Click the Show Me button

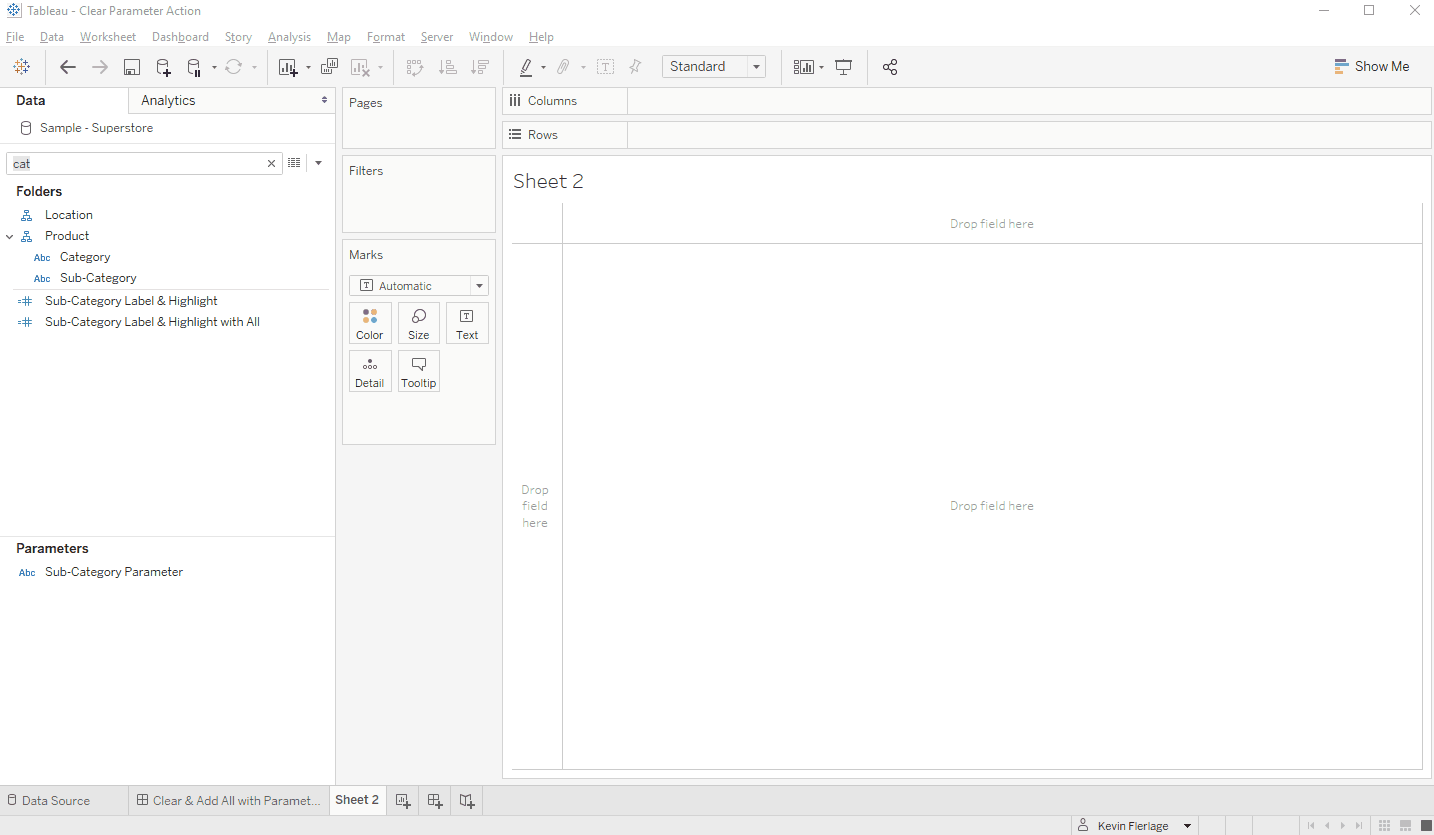click(x=1372, y=67)
